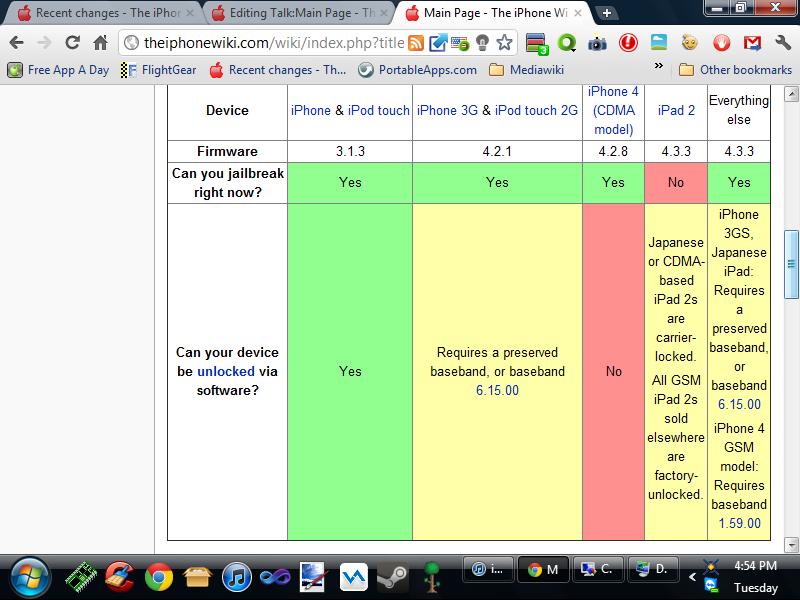Follow the iPhone link in Device row

311,110
